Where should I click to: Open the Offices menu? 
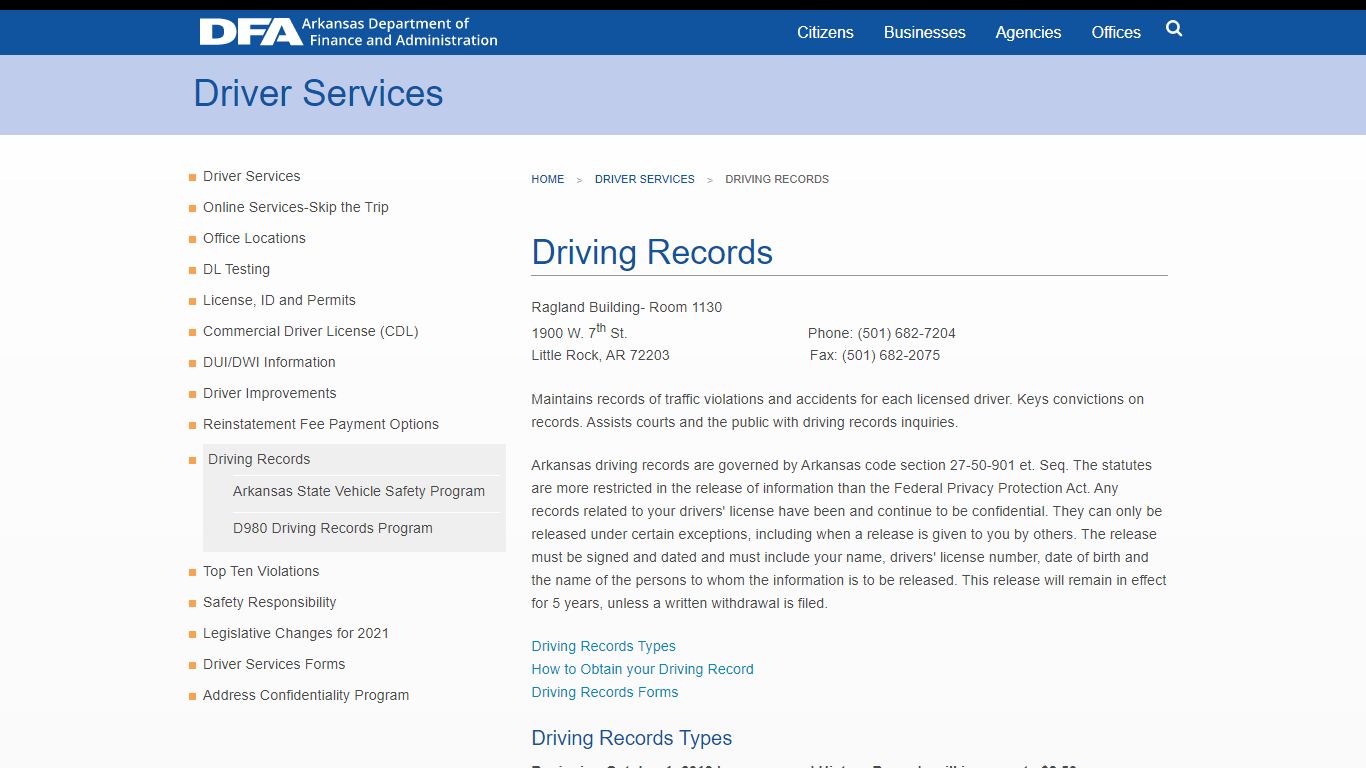click(1116, 32)
